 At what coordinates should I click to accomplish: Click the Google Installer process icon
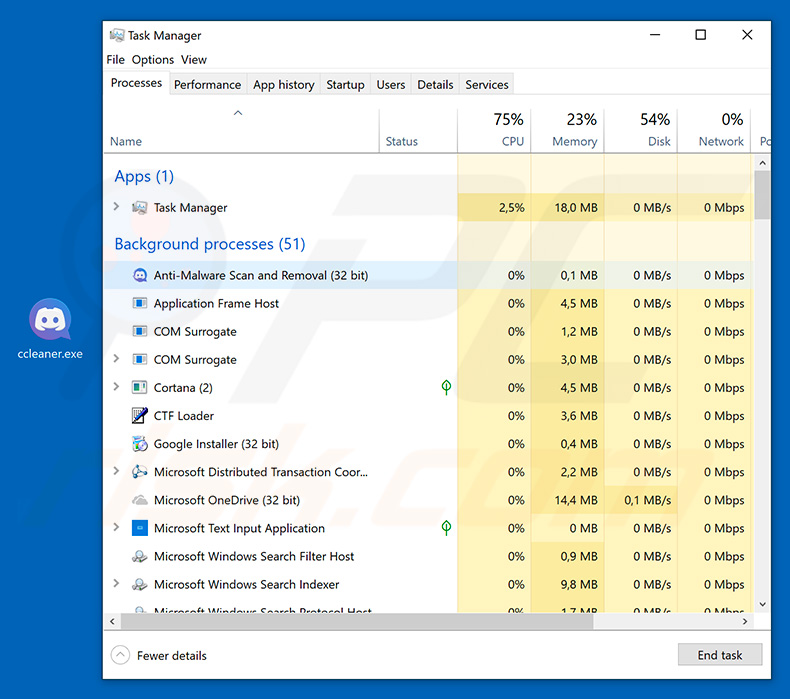[x=140, y=444]
